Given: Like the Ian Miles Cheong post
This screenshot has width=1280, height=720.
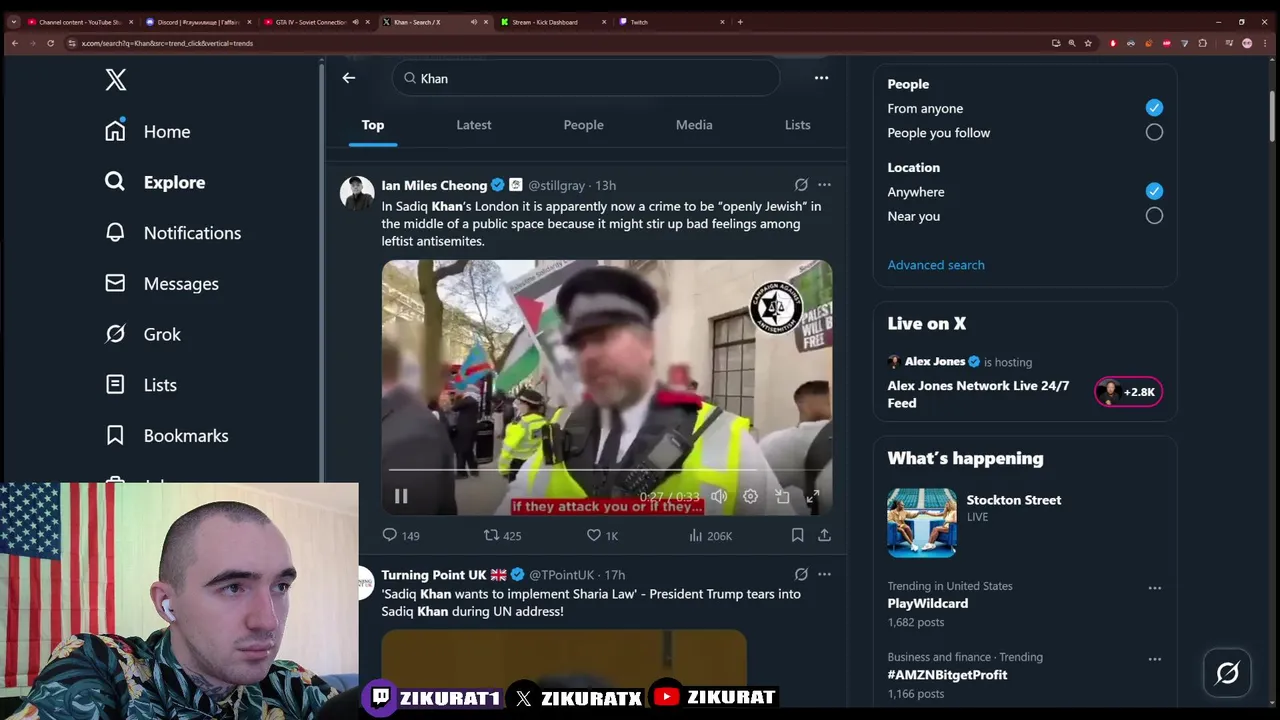Looking at the screenshot, I should (x=603, y=535).
